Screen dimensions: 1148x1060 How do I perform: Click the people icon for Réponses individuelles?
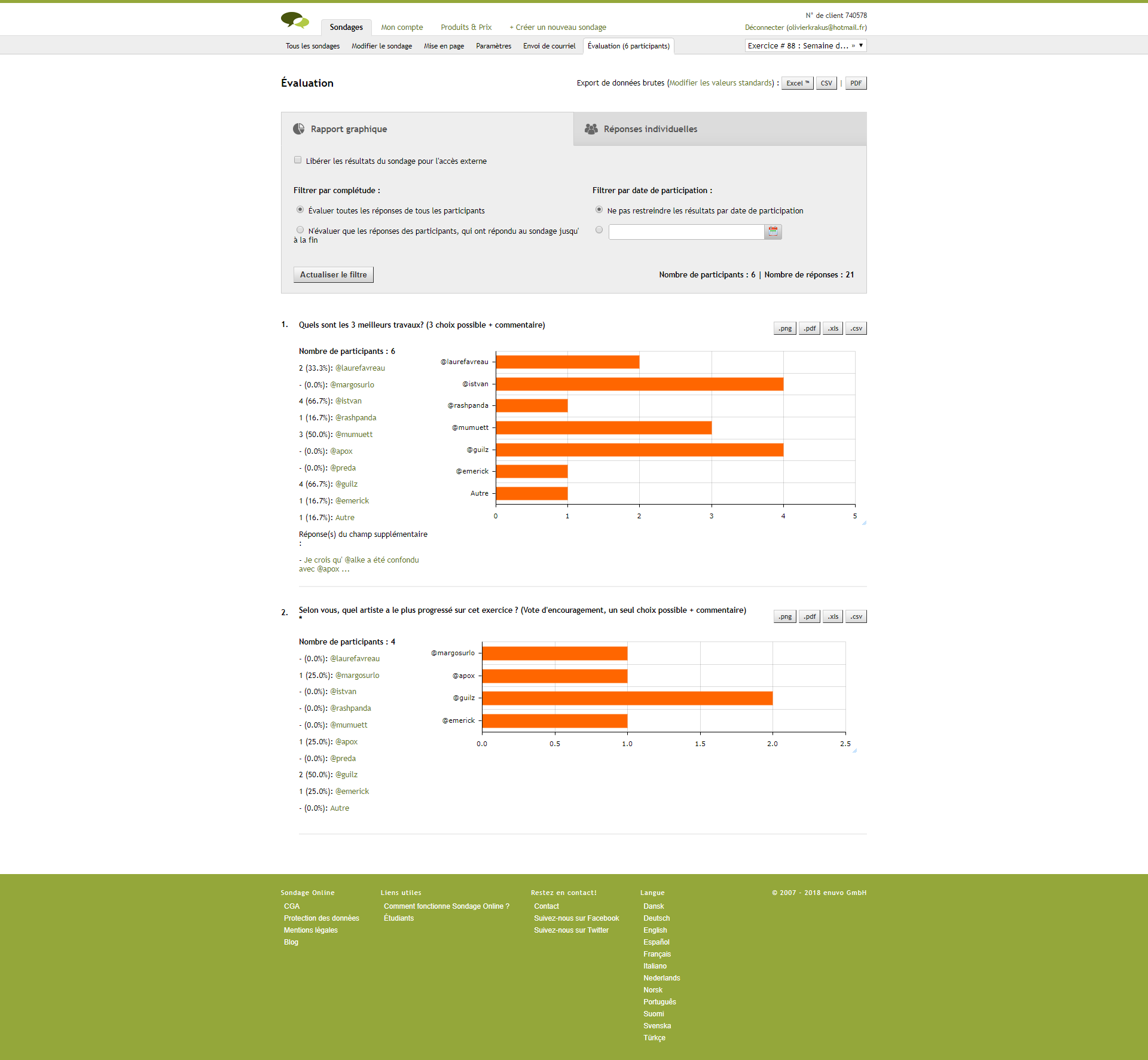[591, 129]
